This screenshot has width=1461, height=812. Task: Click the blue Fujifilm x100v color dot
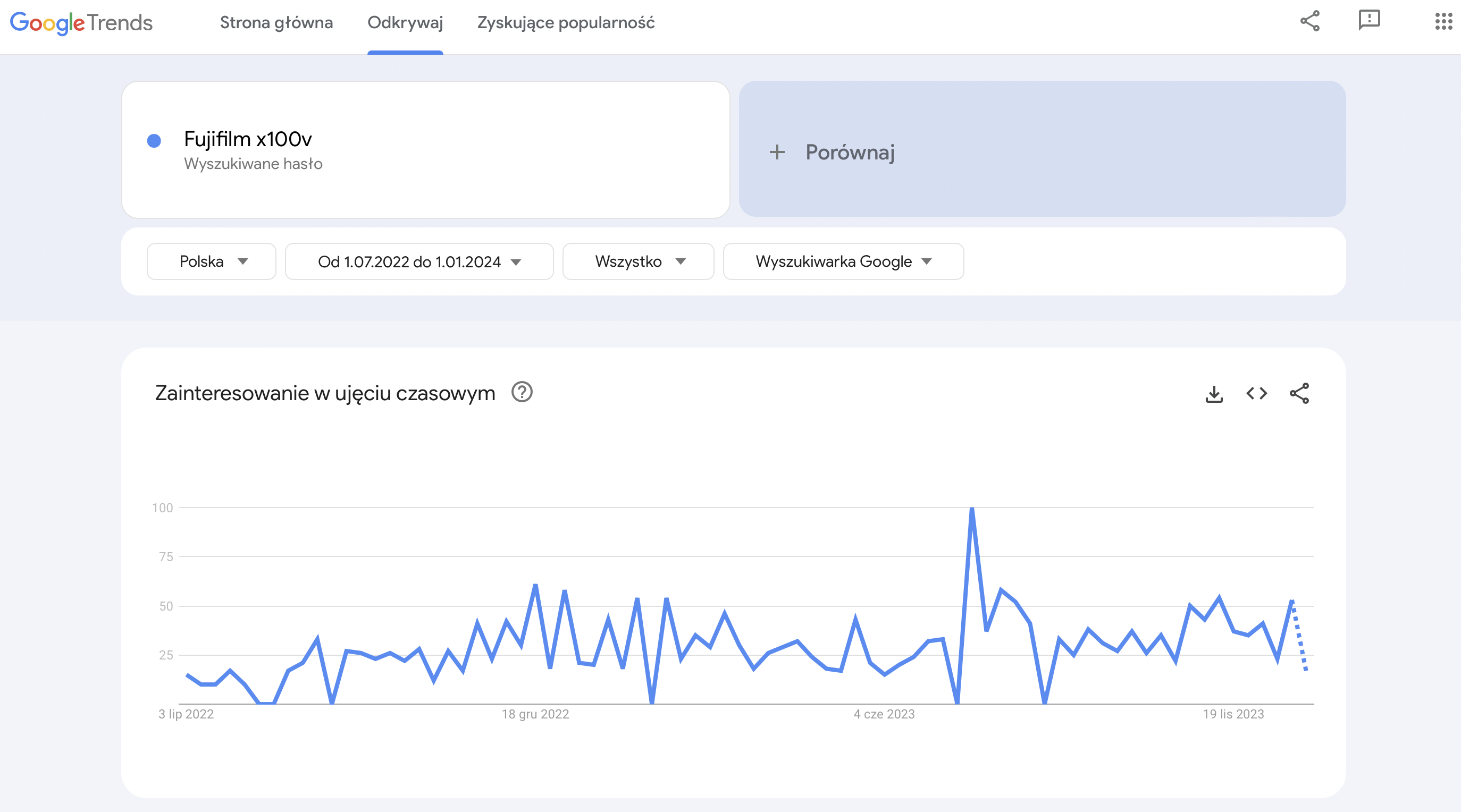pos(154,141)
